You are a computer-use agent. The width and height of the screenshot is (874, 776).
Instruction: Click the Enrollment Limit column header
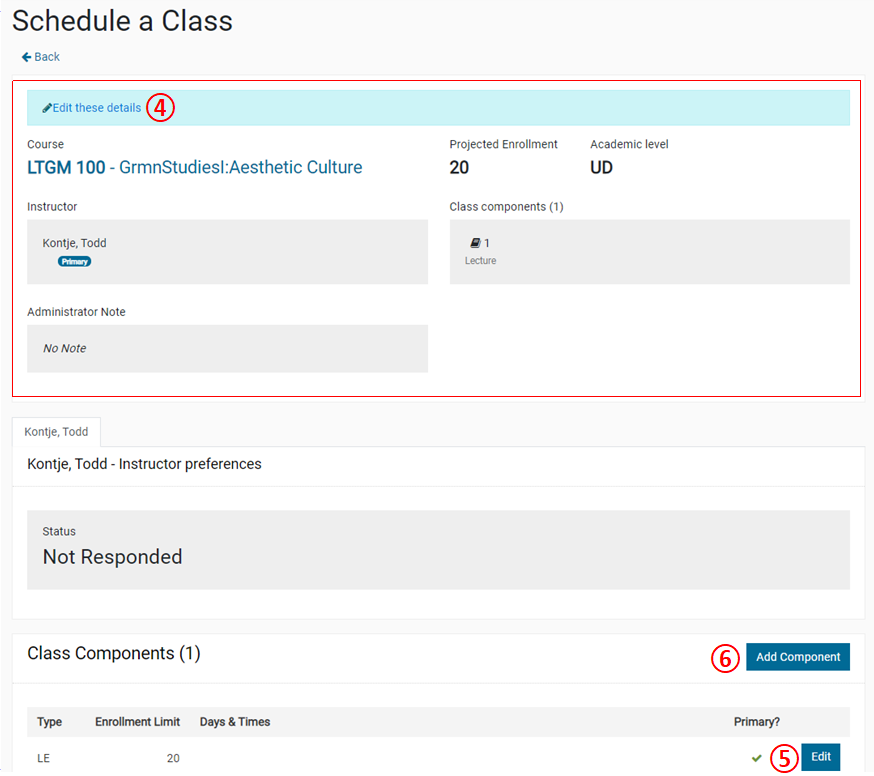(137, 721)
